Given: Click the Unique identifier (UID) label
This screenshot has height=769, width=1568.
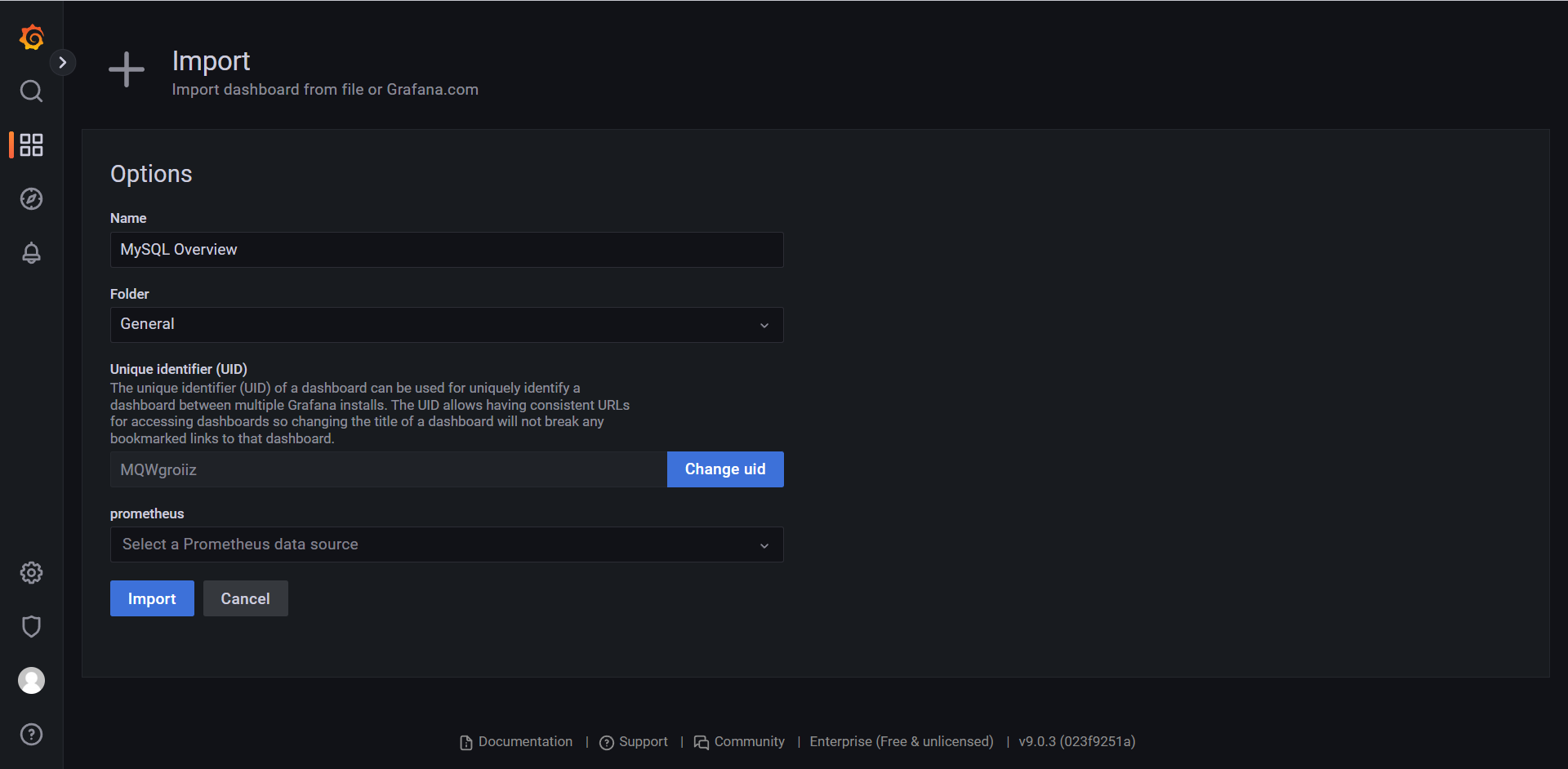Looking at the screenshot, I should 179,369.
